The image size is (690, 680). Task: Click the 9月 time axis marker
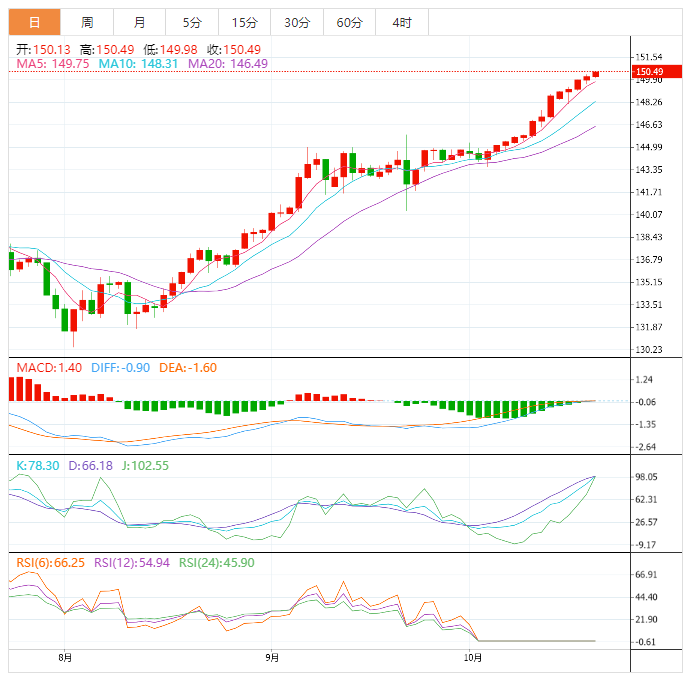[x=272, y=658]
